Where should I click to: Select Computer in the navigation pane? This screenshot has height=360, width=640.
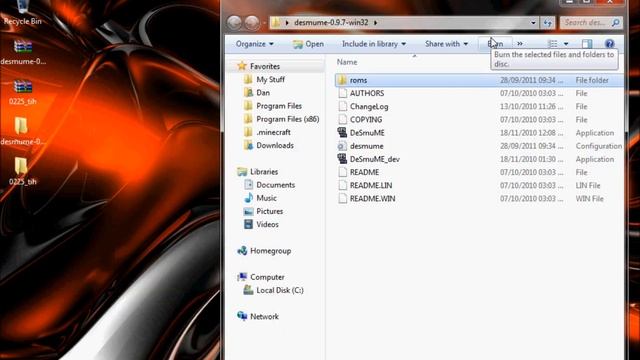coord(267,277)
